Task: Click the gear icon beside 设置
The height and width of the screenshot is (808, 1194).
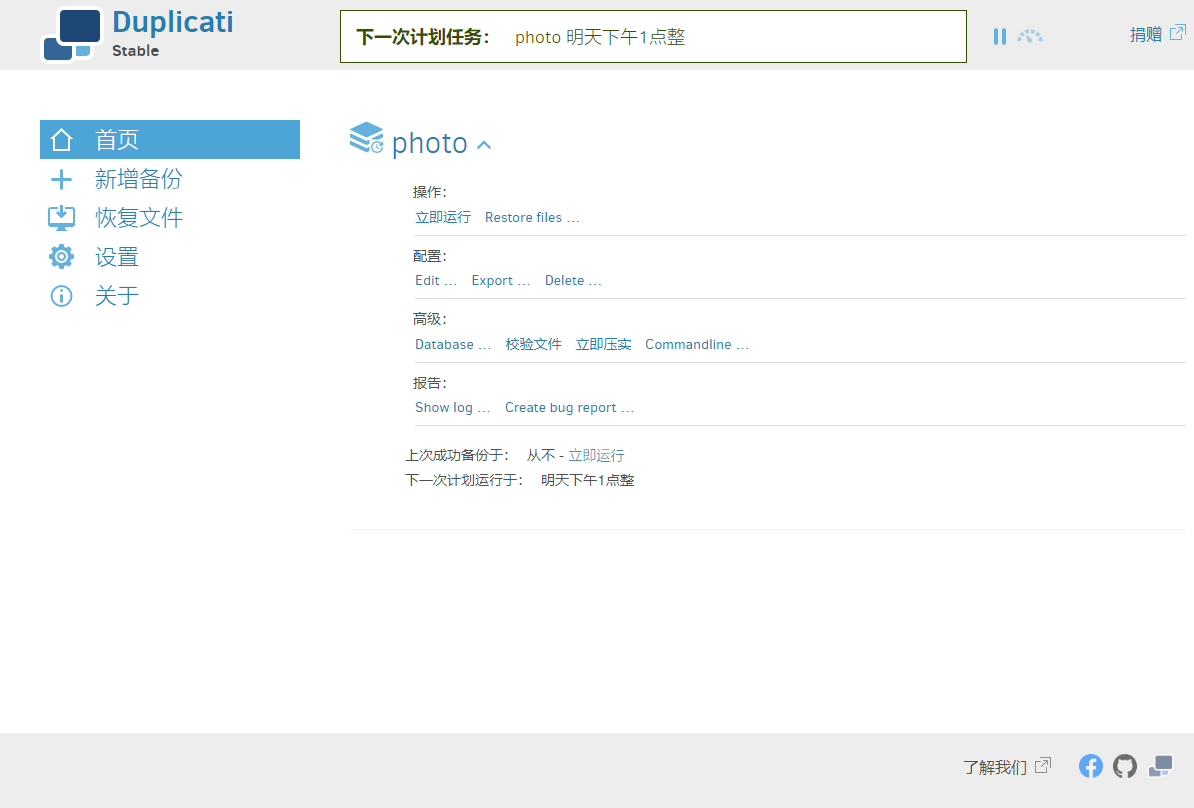Action: [62, 257]
